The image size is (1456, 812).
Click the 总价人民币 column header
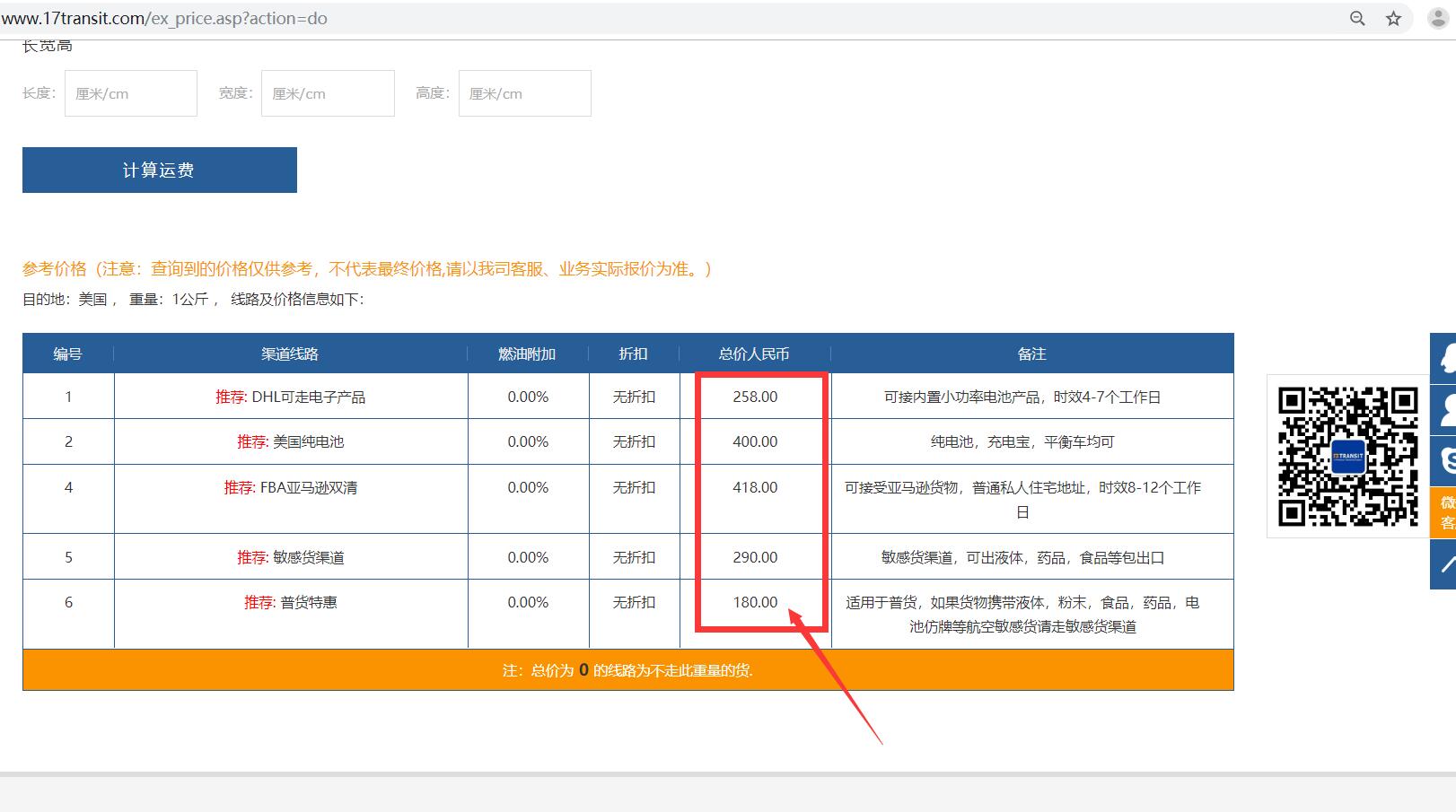754,354
